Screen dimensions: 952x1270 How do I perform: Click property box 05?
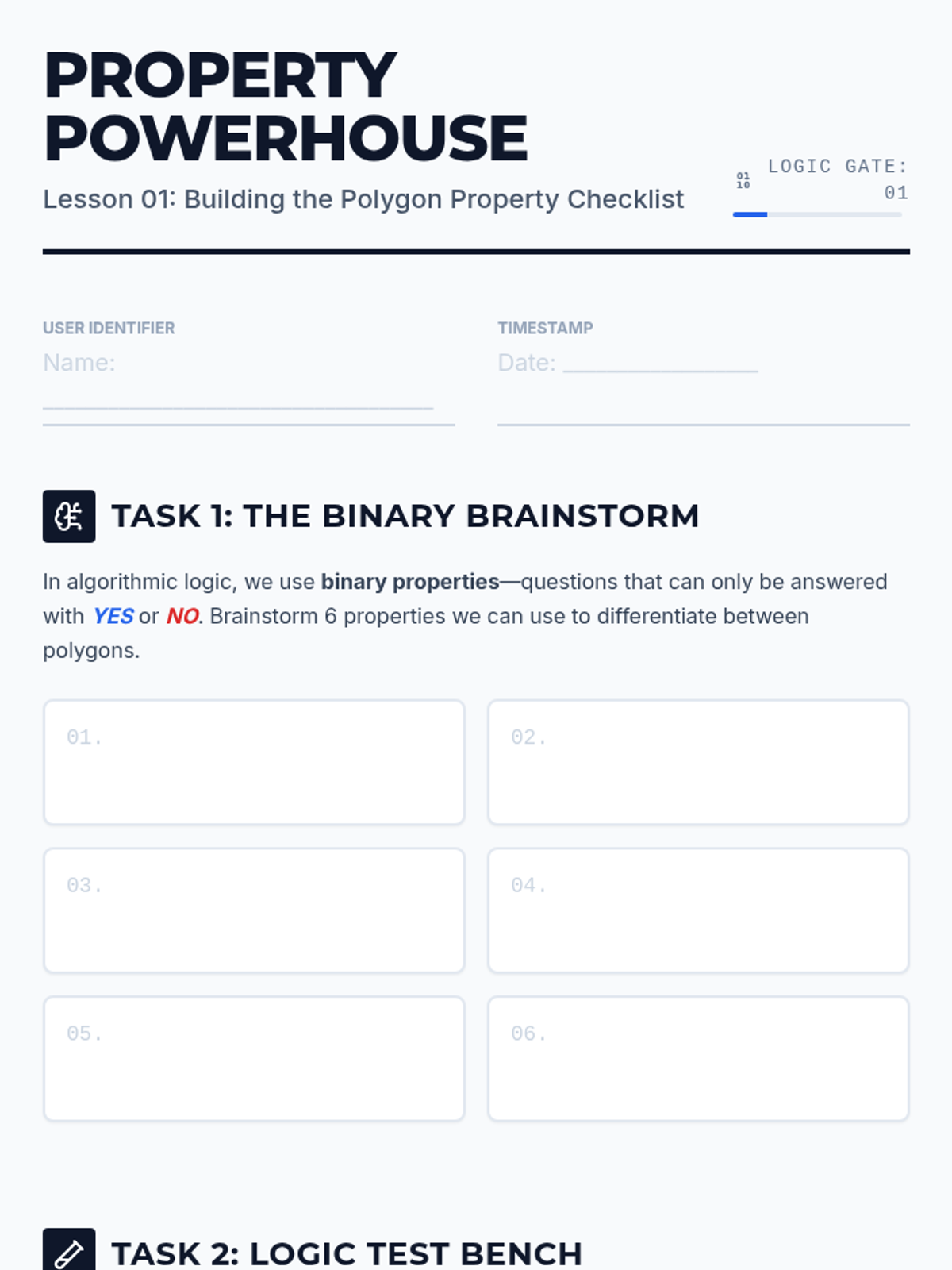pos(254,1059)
